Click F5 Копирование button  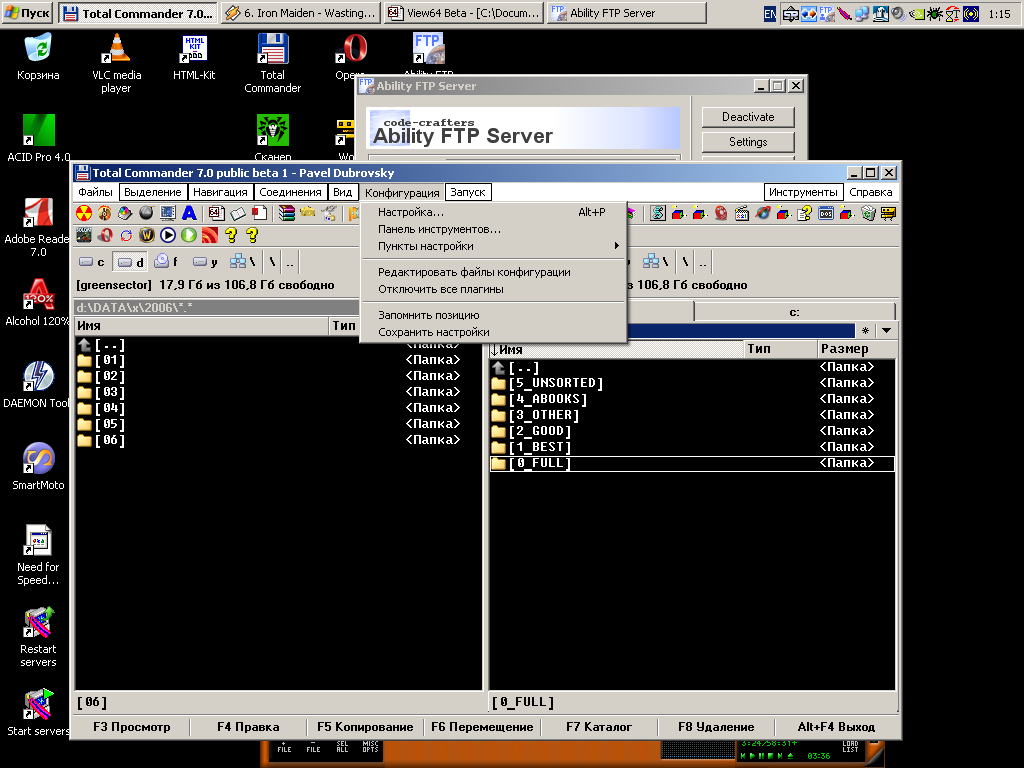365,727
